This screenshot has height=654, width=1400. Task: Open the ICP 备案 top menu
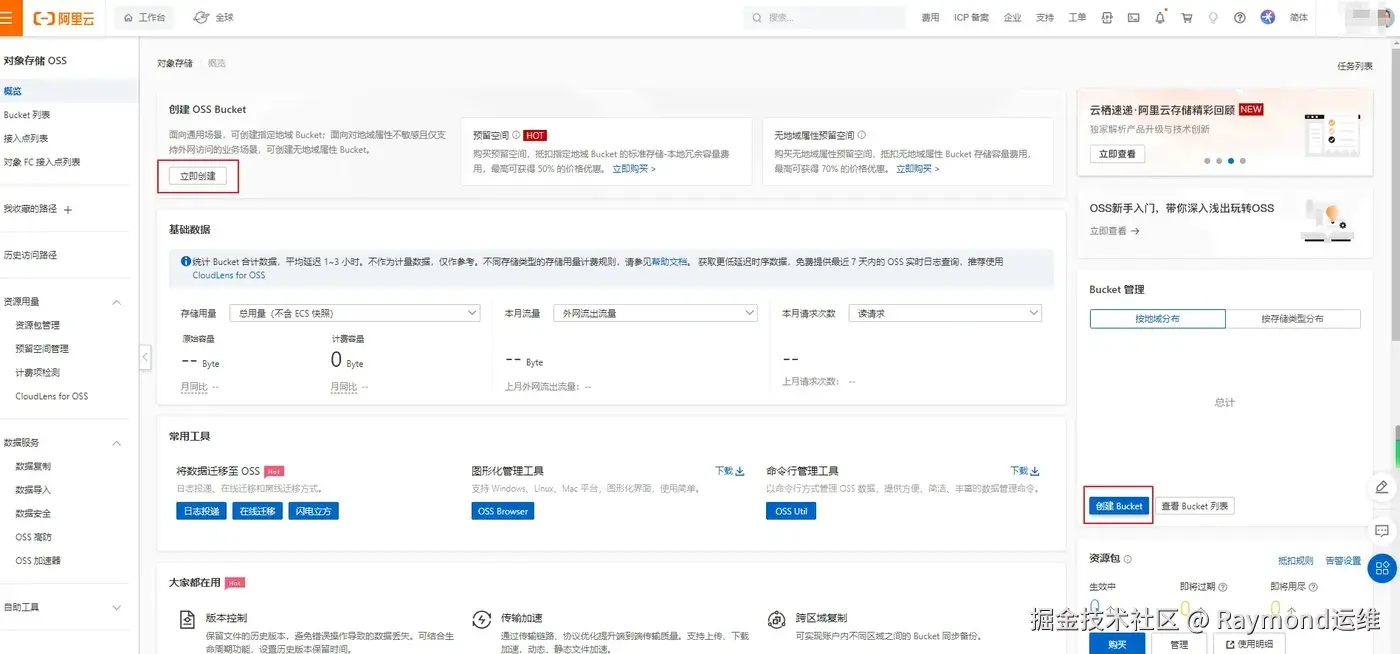(971, 18)
